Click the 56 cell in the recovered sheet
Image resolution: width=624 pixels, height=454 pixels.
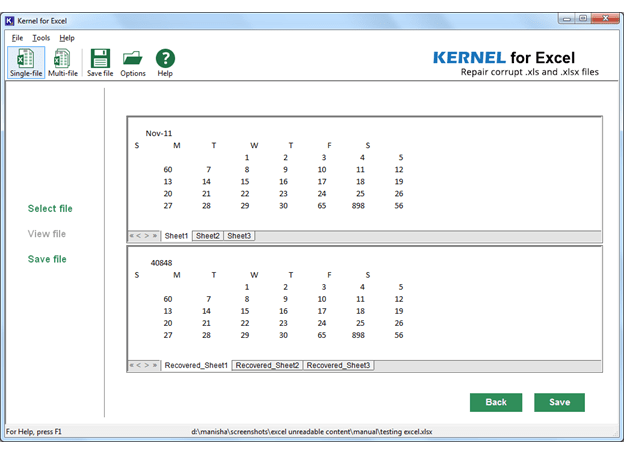(x=399, y=335)
